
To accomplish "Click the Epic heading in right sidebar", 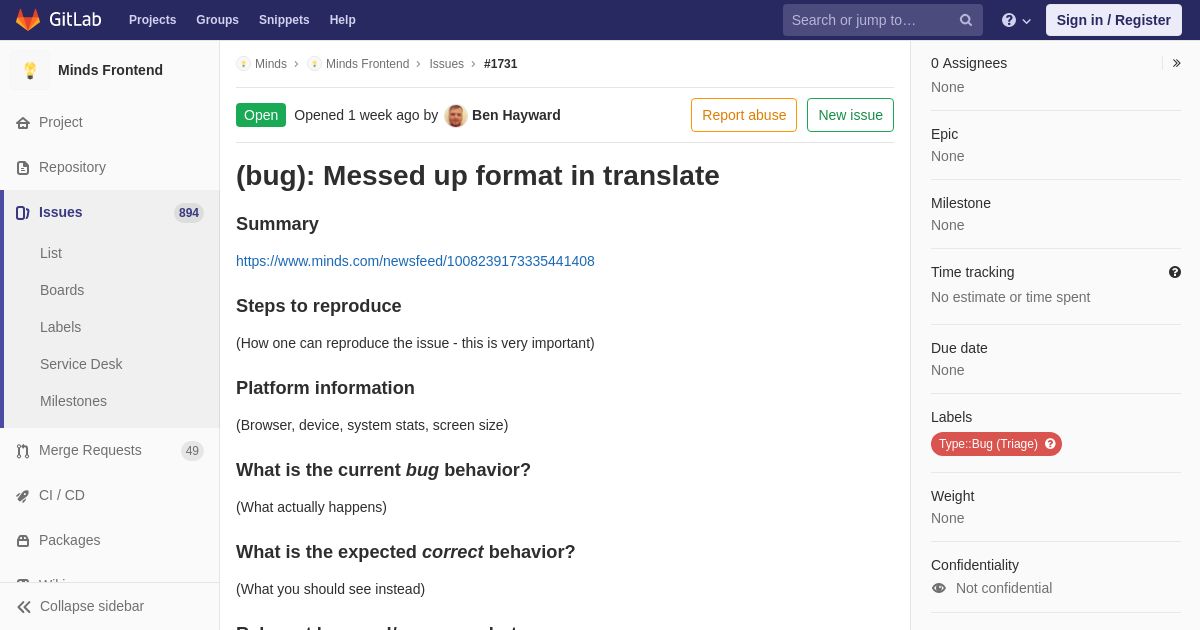I will pos(944,134).
